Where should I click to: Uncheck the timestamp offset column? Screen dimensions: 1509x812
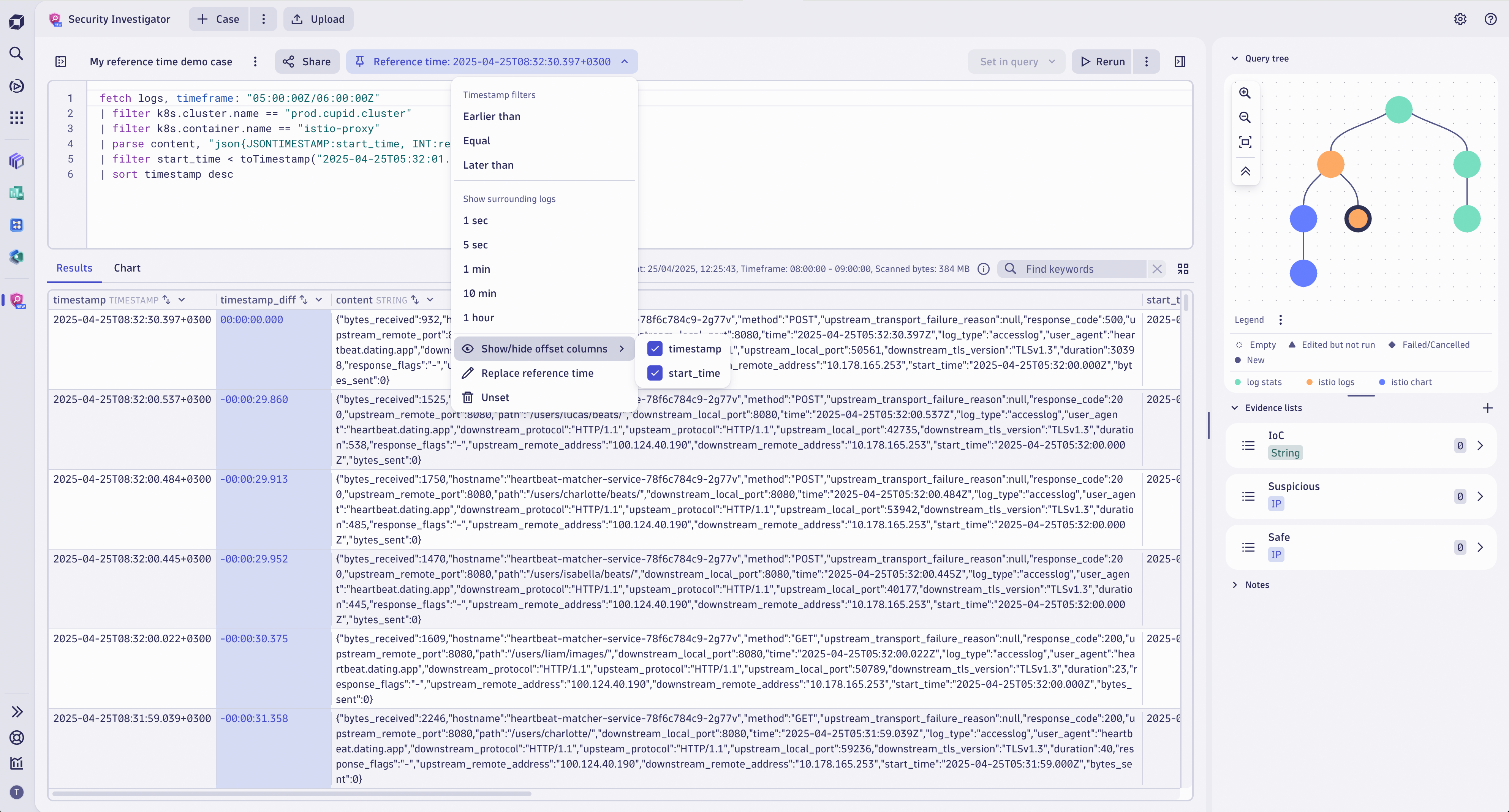654,348
